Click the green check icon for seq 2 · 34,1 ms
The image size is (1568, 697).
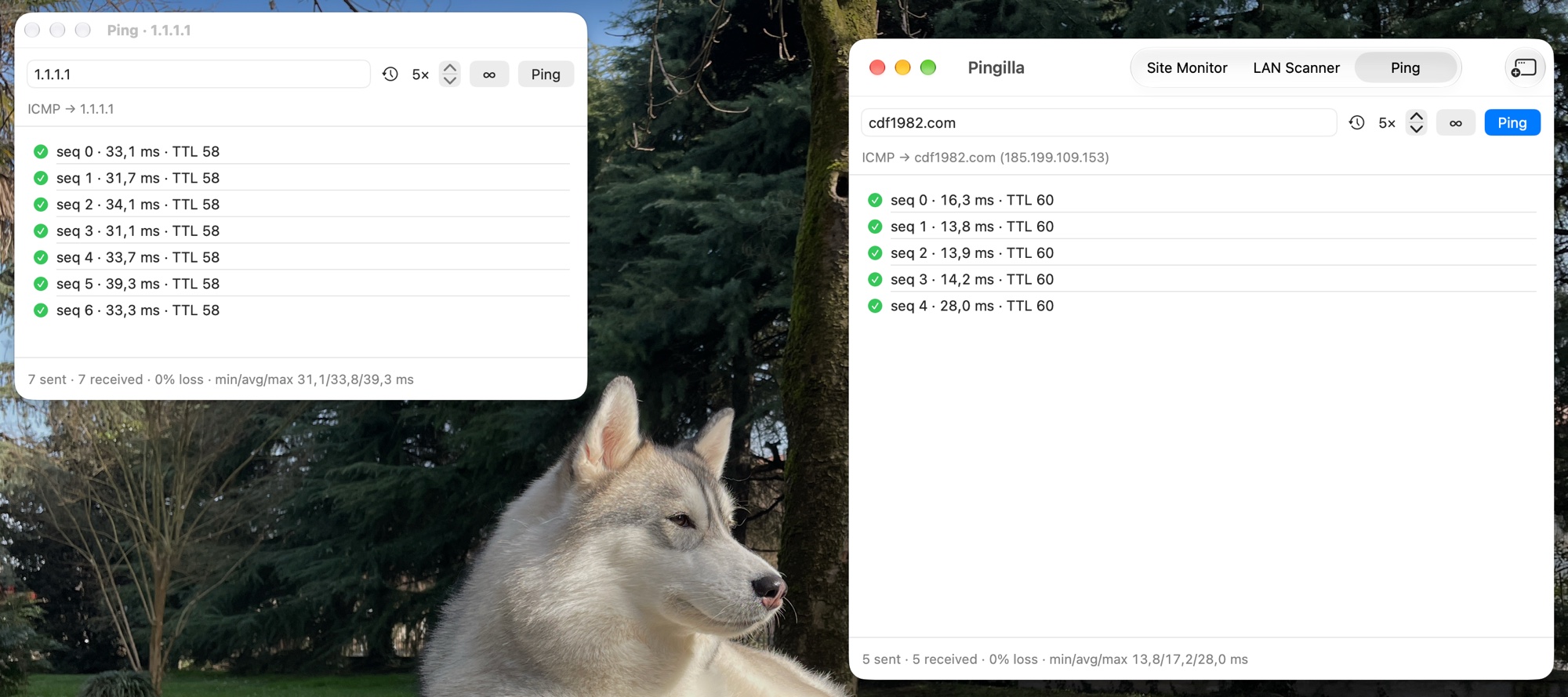[41, 205]
